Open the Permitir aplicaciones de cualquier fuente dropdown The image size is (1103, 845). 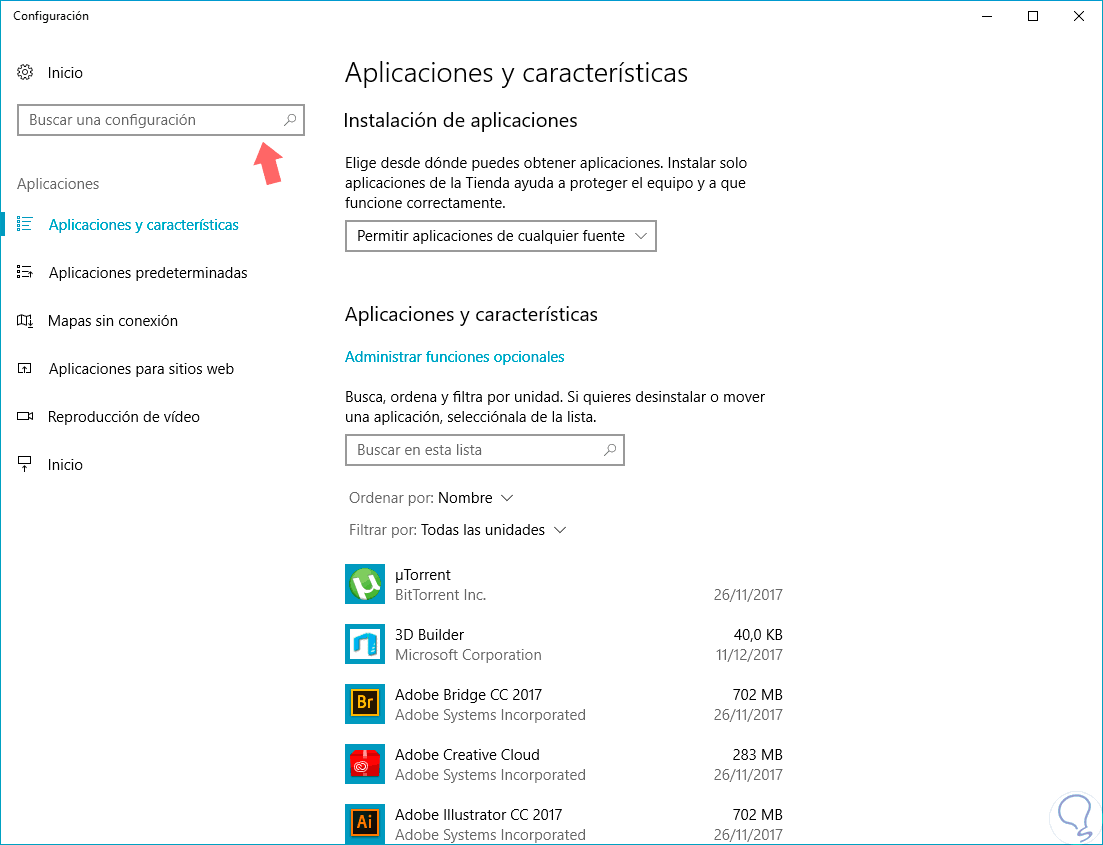click(501, 236)
